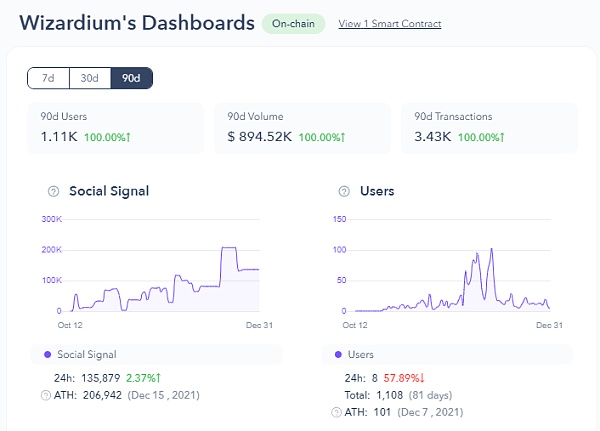Click the On-chain badge
Viewport: 600px width, 431px height.
(x=293, y=24)
